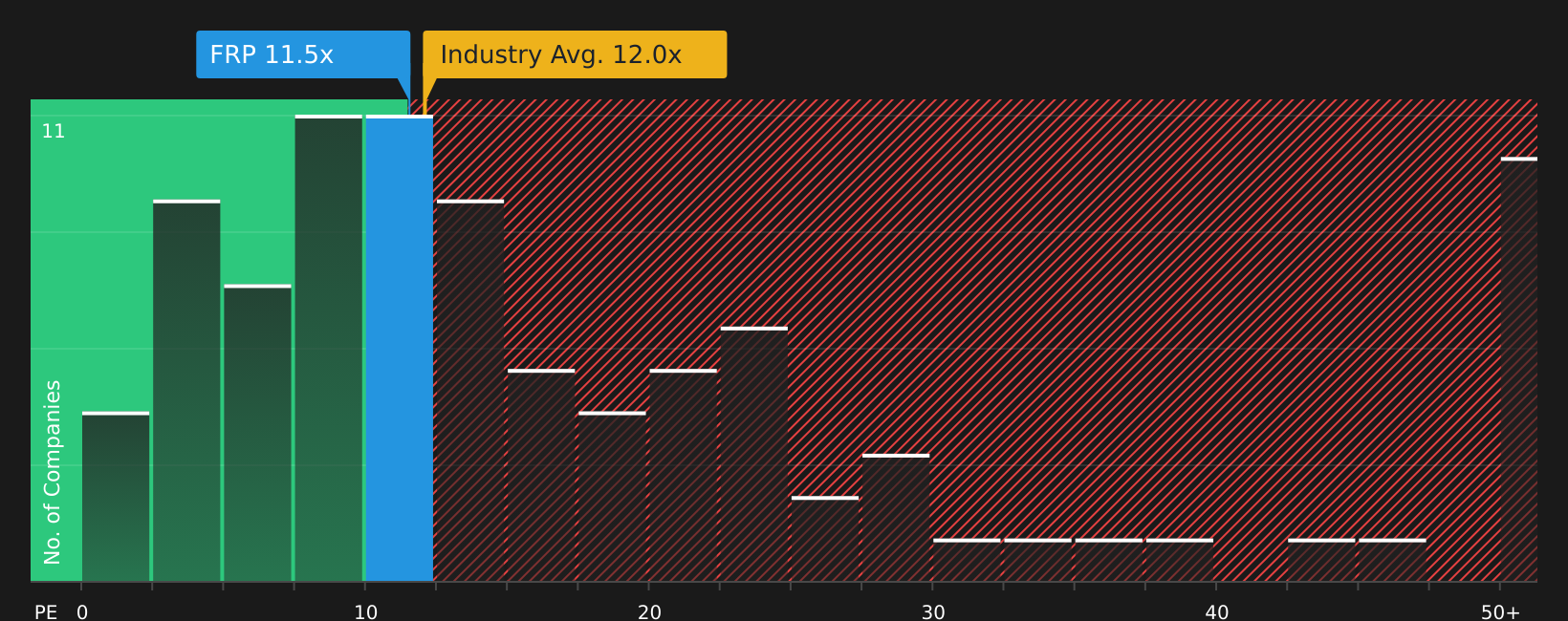Click the "20" x-axis label
The width and height of the screenshot is (1568, 621).
point(650,612)
